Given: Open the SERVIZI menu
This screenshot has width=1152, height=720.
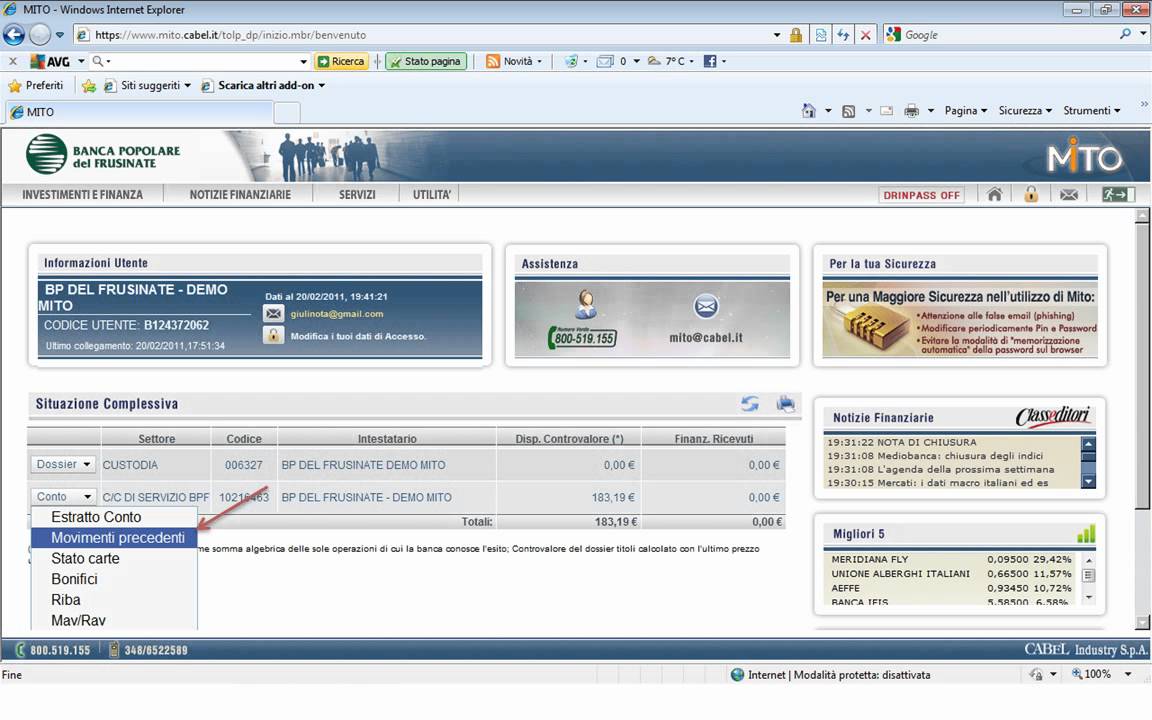Looking at the screenshot, I should coord(357,195).
